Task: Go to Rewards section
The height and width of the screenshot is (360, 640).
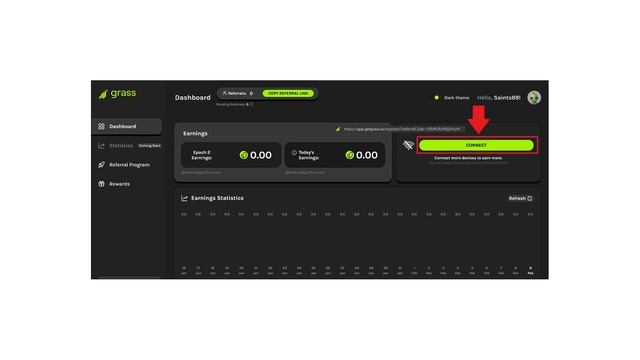Action: (x=119, y=184)
